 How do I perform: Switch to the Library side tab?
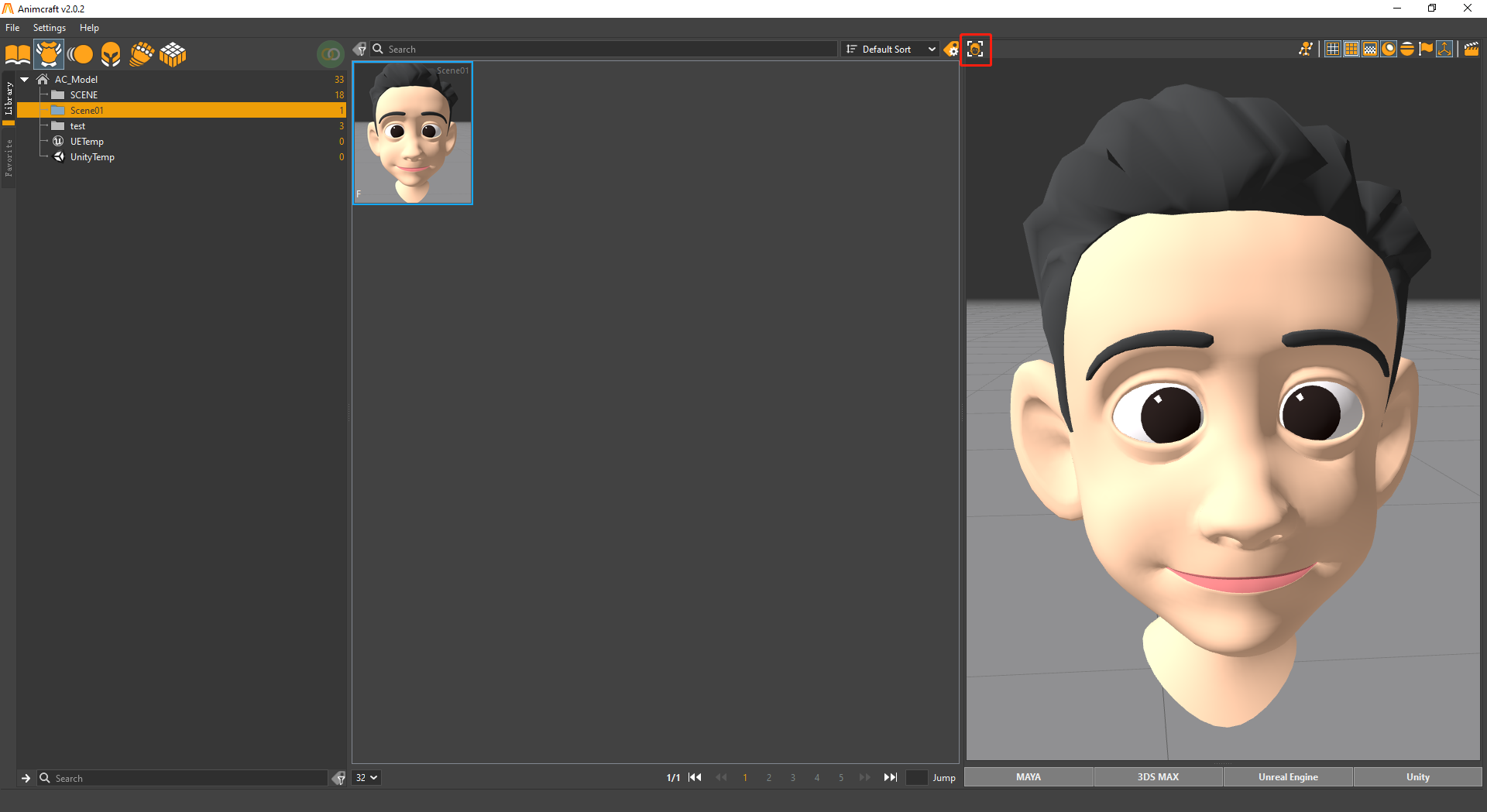pos(9,98)
